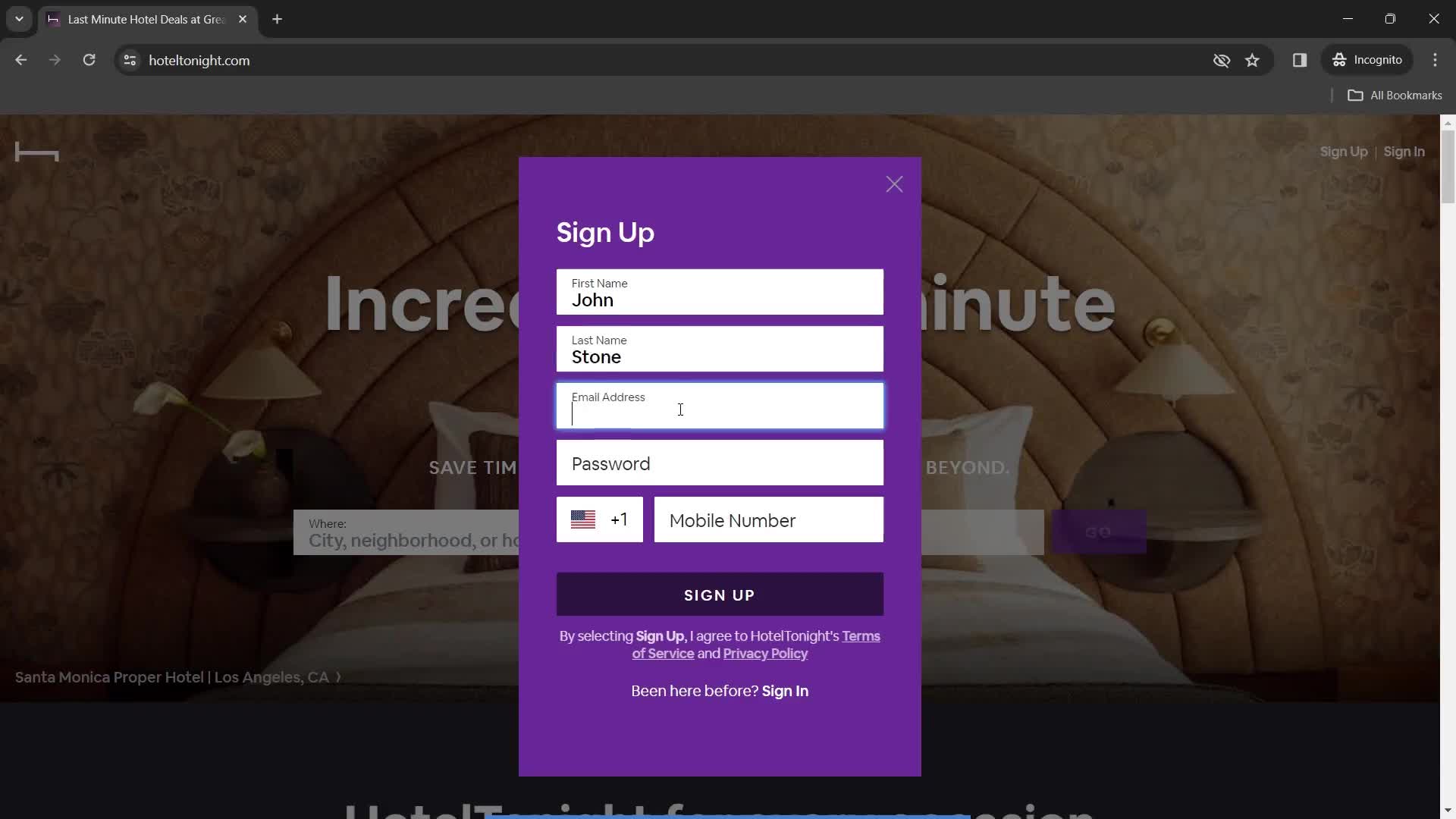This screenshot has width=1456, height=819.
Task: Click the Incognito mode indicator icon
Action: click(1340, 60)
